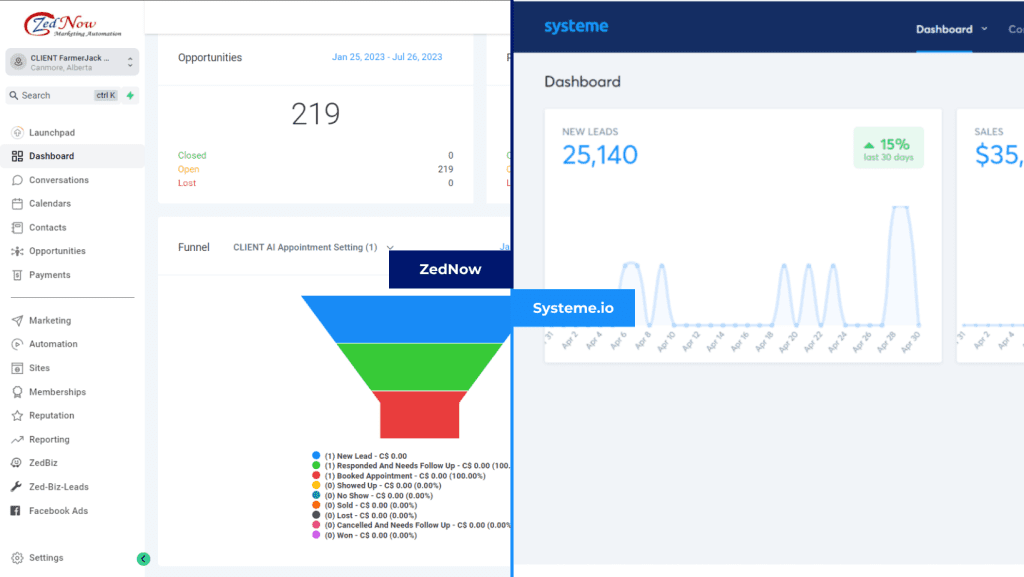Viewport: 1024px width, 577px height.
Task: Click the 15% last 30 days badge
Action: tap(887, 148)
